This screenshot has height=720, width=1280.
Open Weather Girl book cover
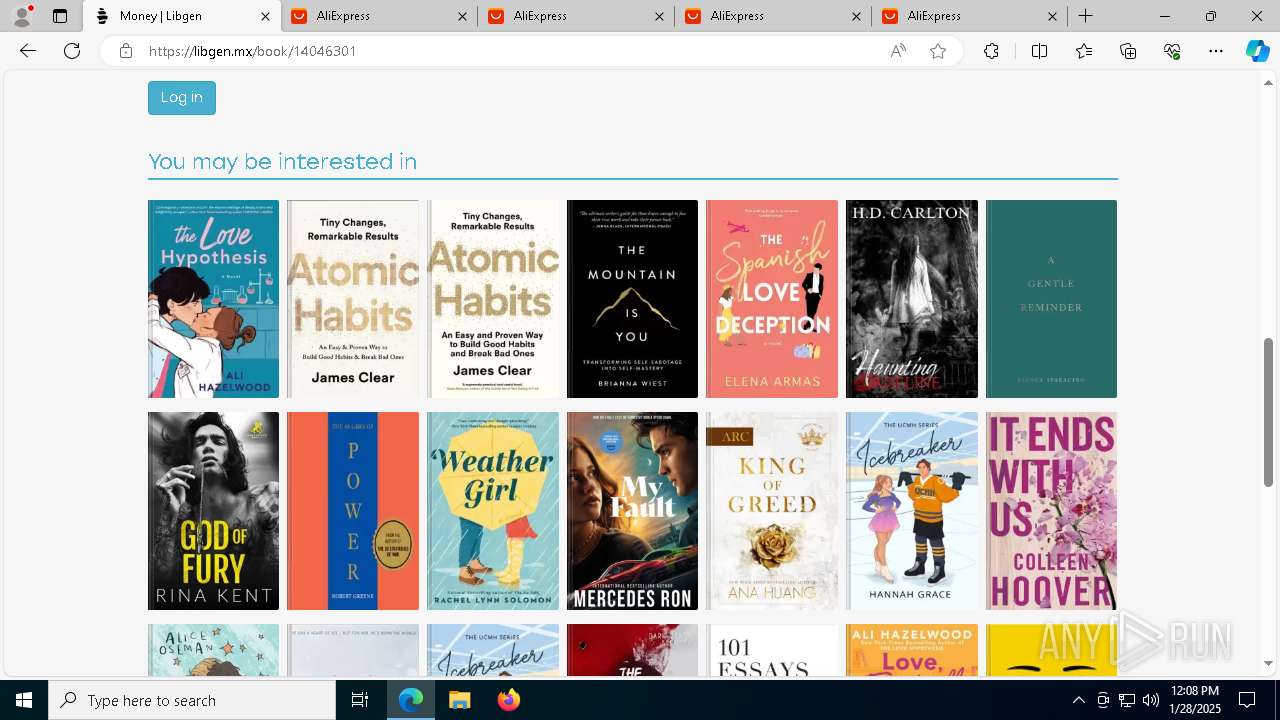(x=493, y=511)
